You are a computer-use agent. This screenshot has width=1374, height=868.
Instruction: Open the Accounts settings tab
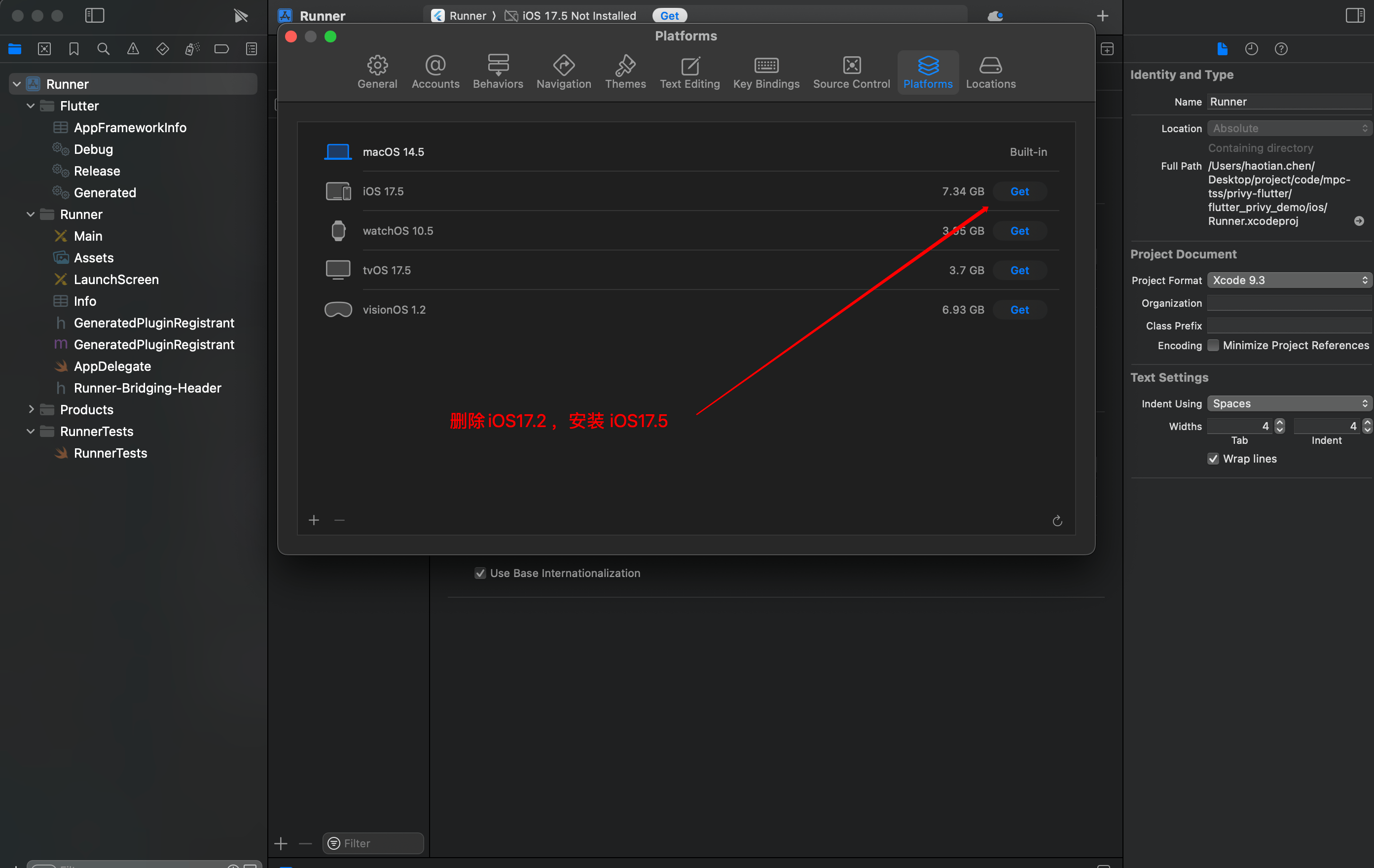[x=435, y=72]
